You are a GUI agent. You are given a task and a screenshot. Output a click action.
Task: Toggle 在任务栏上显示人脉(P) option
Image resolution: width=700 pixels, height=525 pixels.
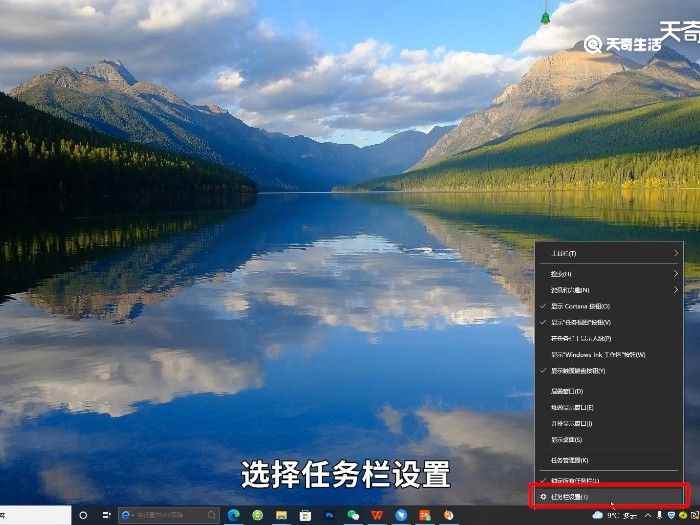[x=609, y=338]
